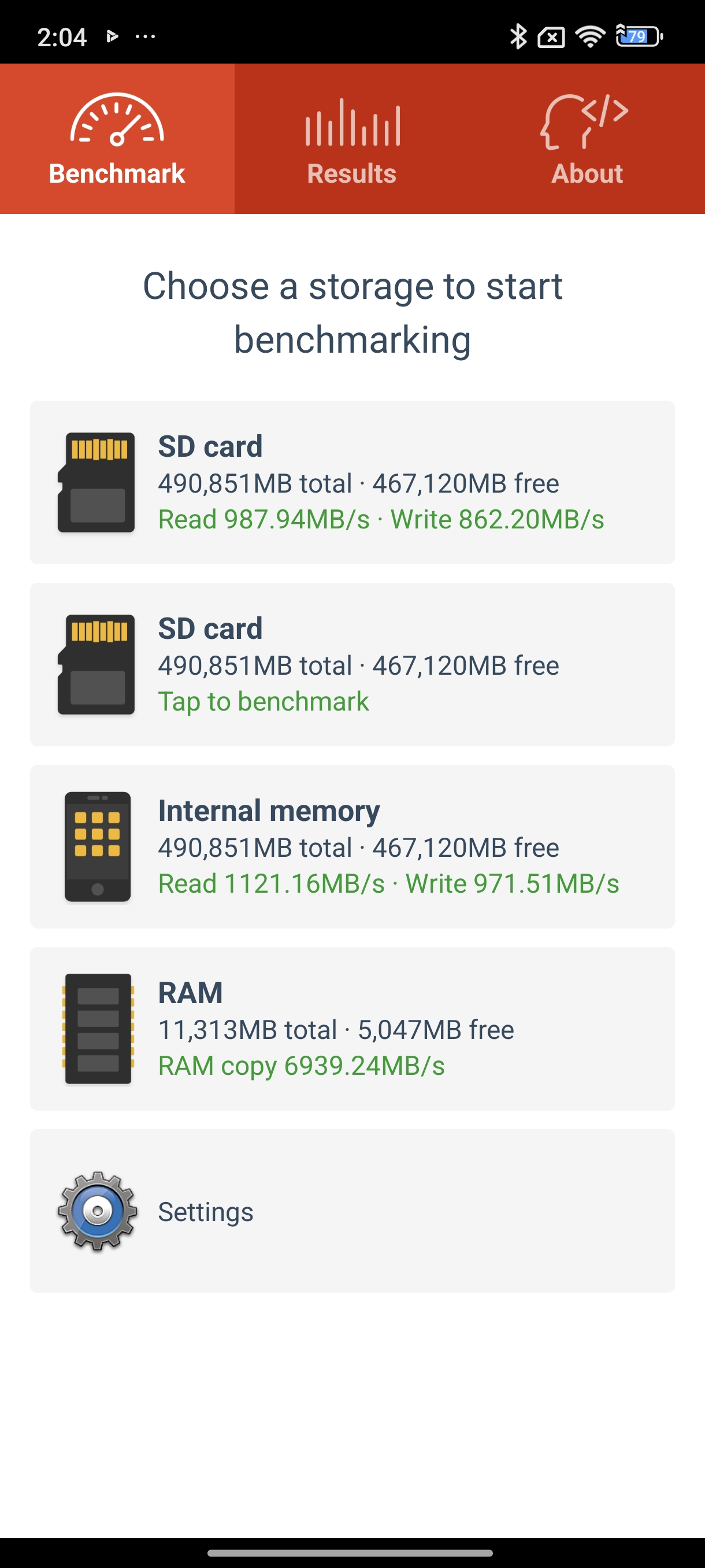705x1568 pixels.
Task: Tap the Wi-Fi status bar icon
Action: click(x=589, y=36)
